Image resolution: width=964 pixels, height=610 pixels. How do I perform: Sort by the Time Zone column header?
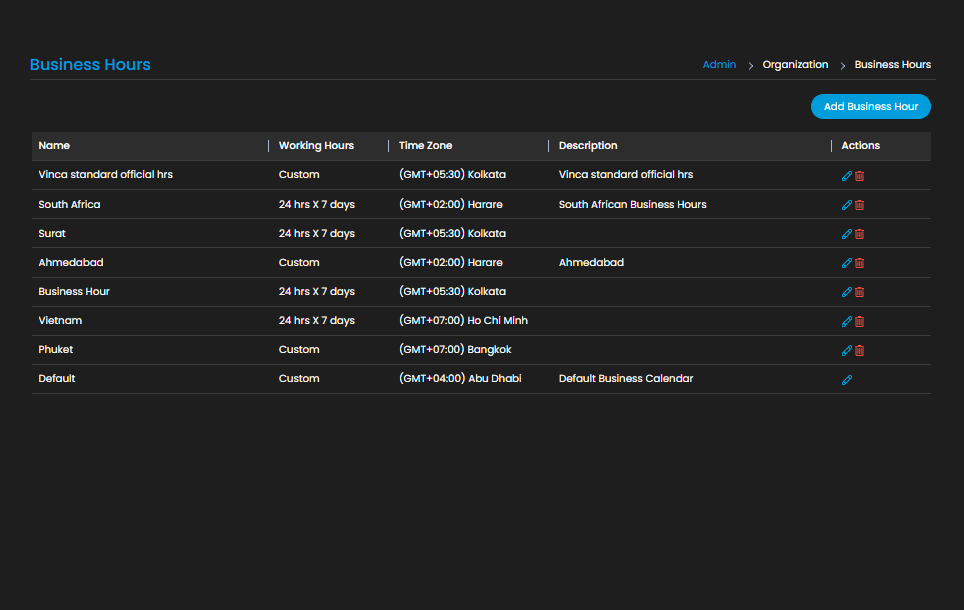coord(425,146)
